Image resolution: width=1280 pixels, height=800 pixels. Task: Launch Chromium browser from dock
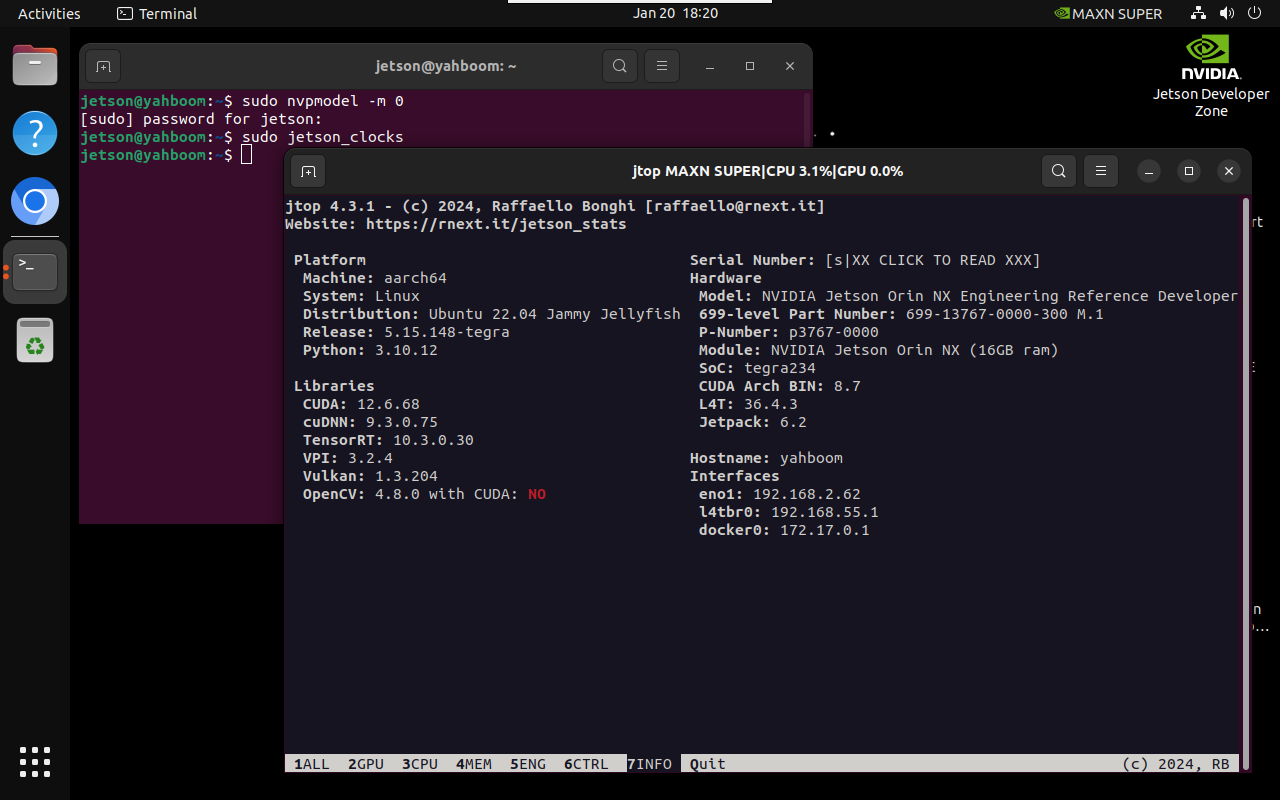coord(35,202)
